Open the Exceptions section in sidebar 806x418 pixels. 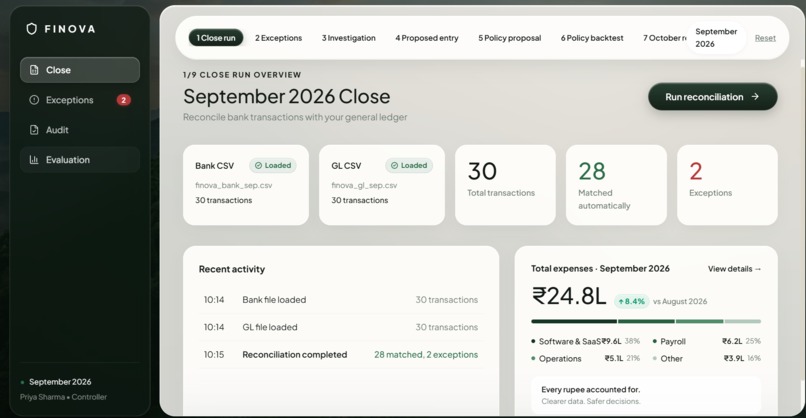80,100
